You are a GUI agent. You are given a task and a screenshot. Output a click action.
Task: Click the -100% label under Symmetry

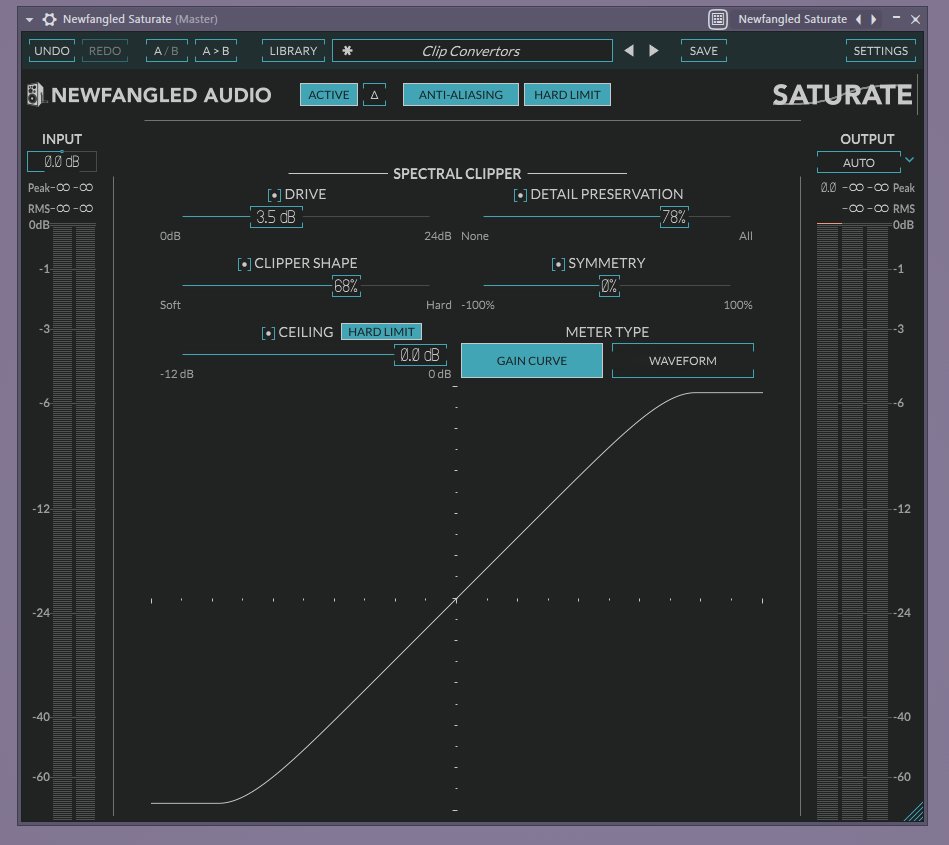coord(478,305)
